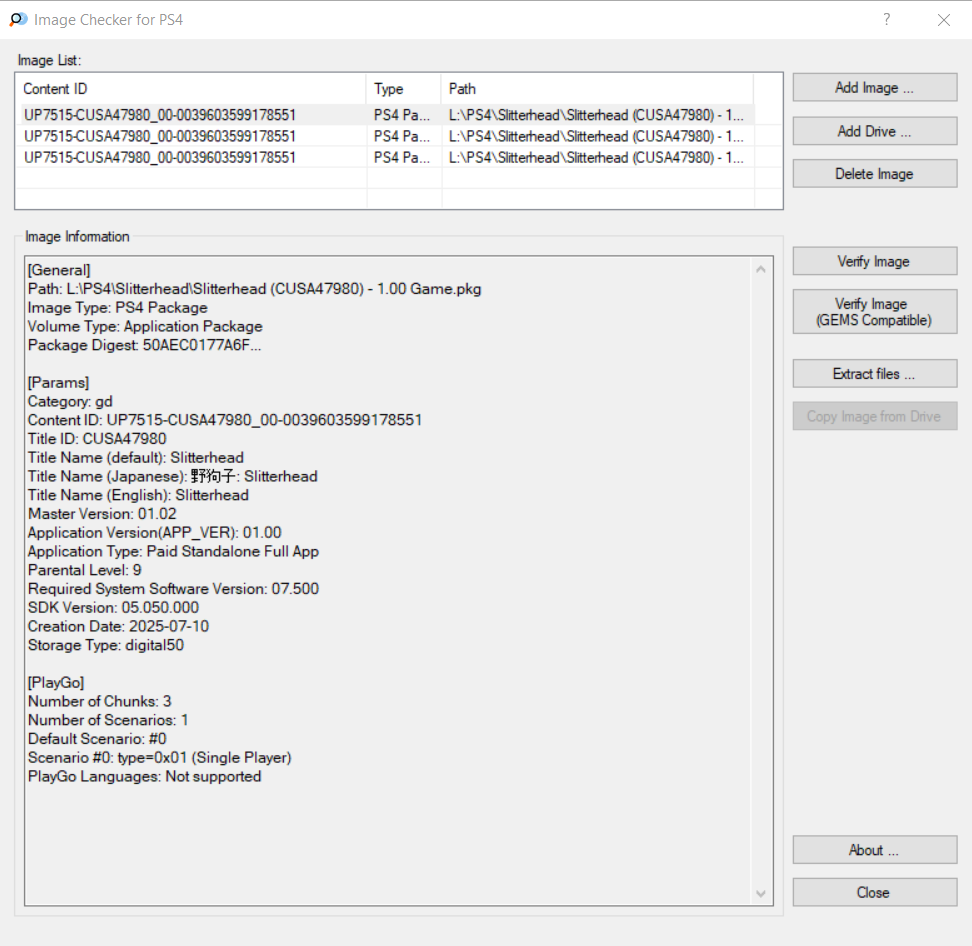972x946 pixels.
Task: Click the Add Image button
Action: (875, 87)
